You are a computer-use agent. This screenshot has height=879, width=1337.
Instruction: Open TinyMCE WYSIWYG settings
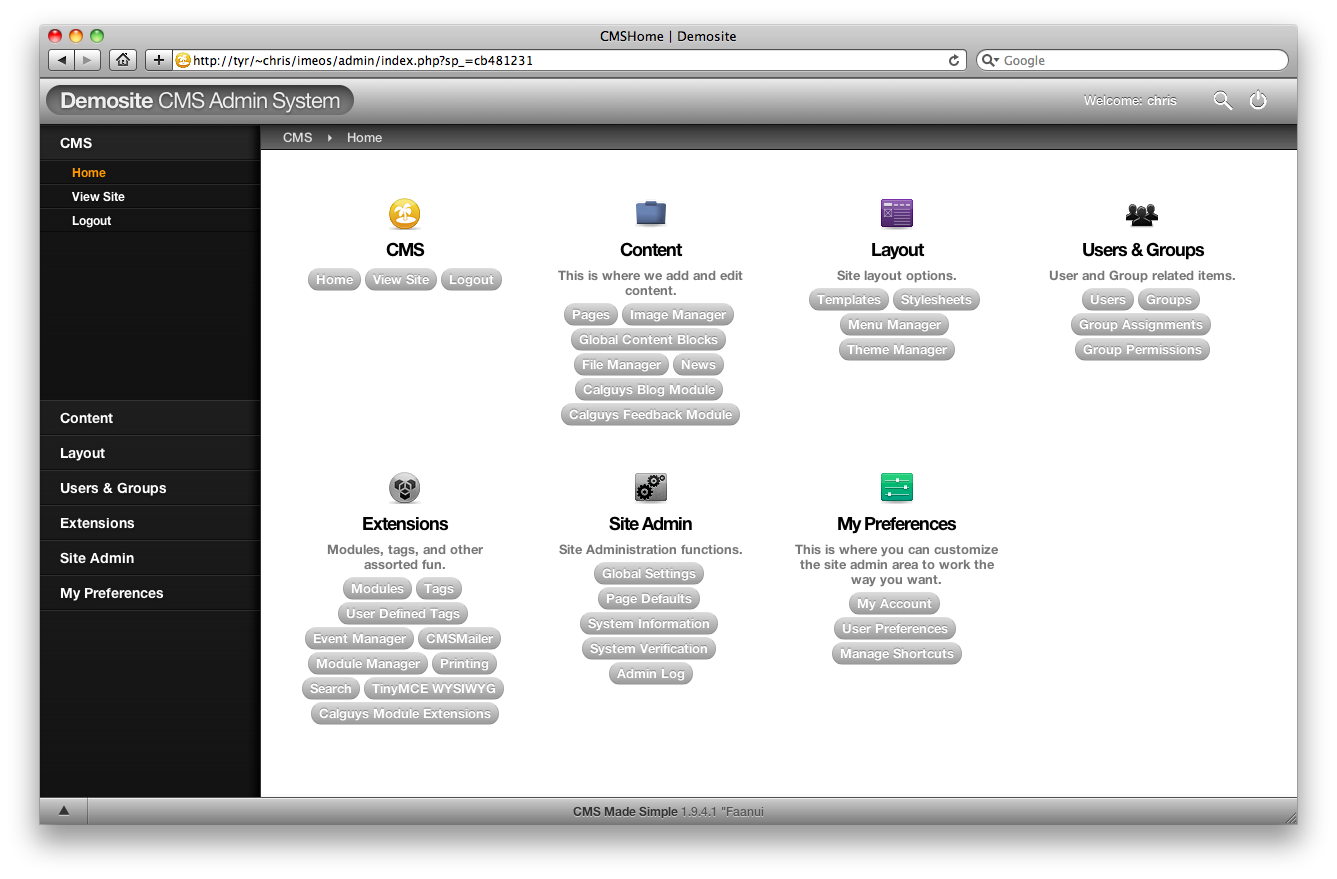[434, 689]
